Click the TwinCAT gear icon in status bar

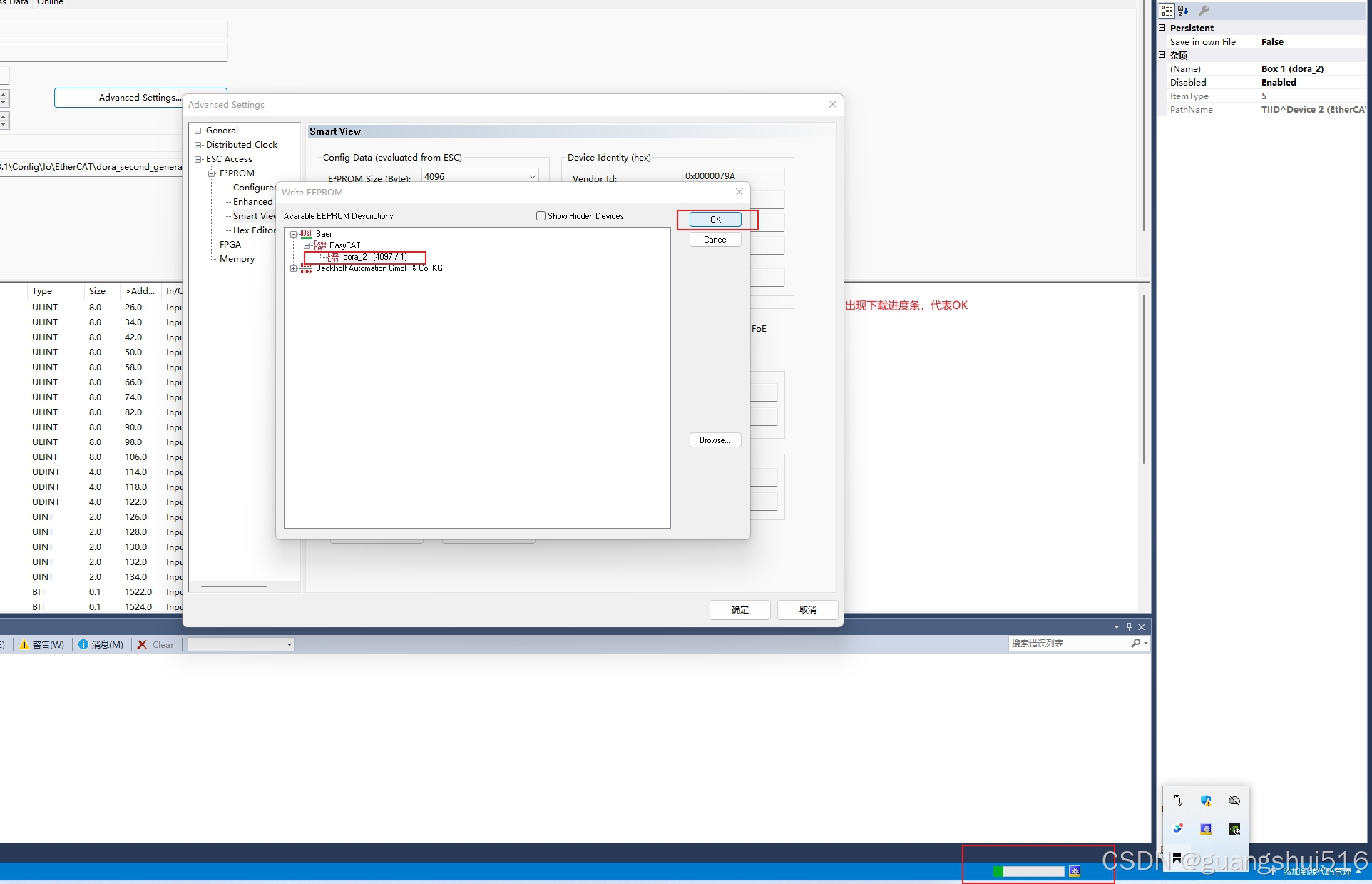point(1075,871)
